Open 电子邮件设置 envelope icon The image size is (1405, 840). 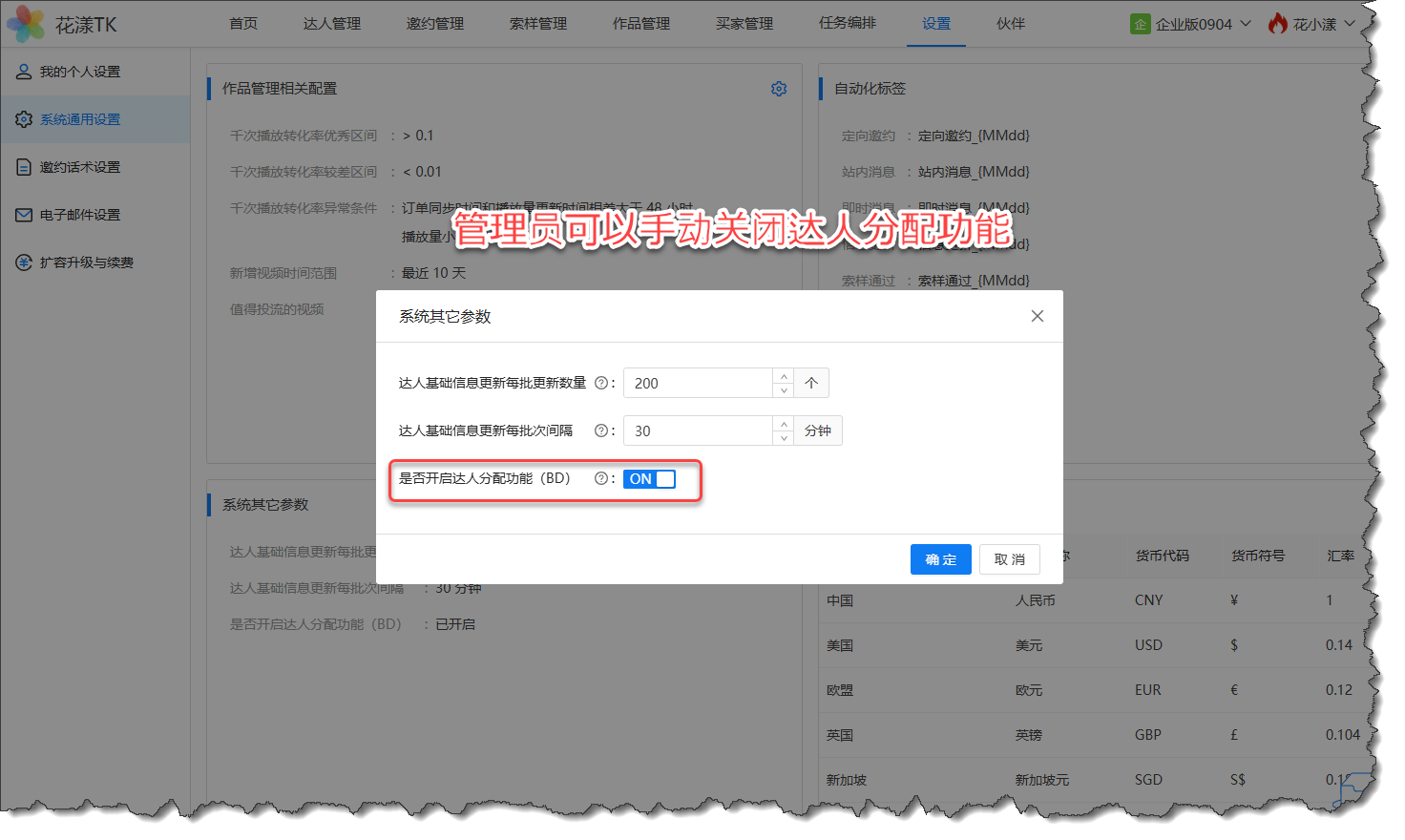[24, 215]
